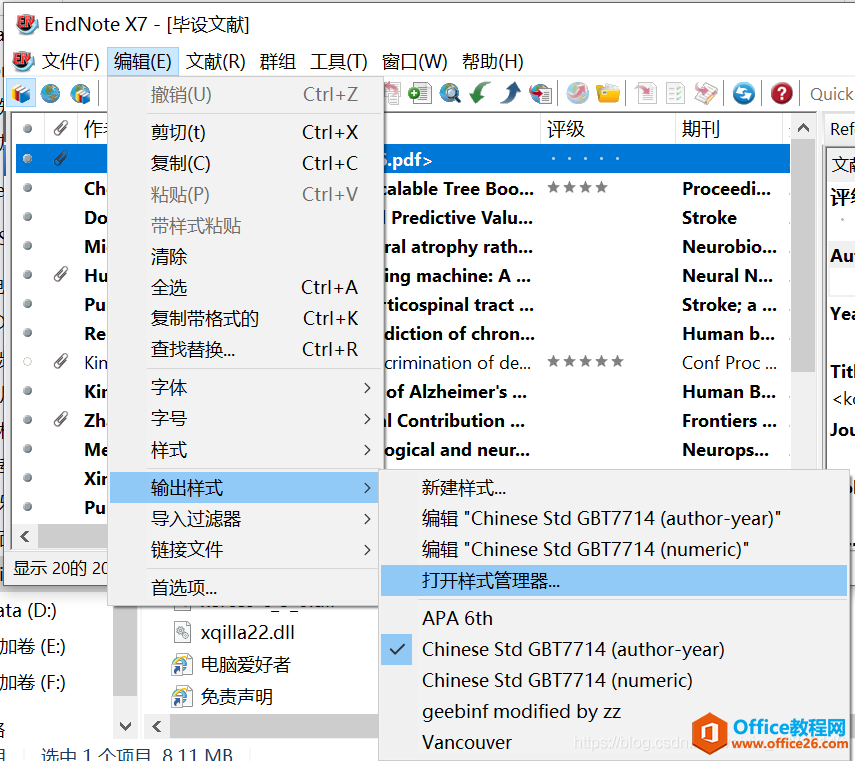Click the Format Bibliography icon

pyautogui.click(x=676, y=93)
